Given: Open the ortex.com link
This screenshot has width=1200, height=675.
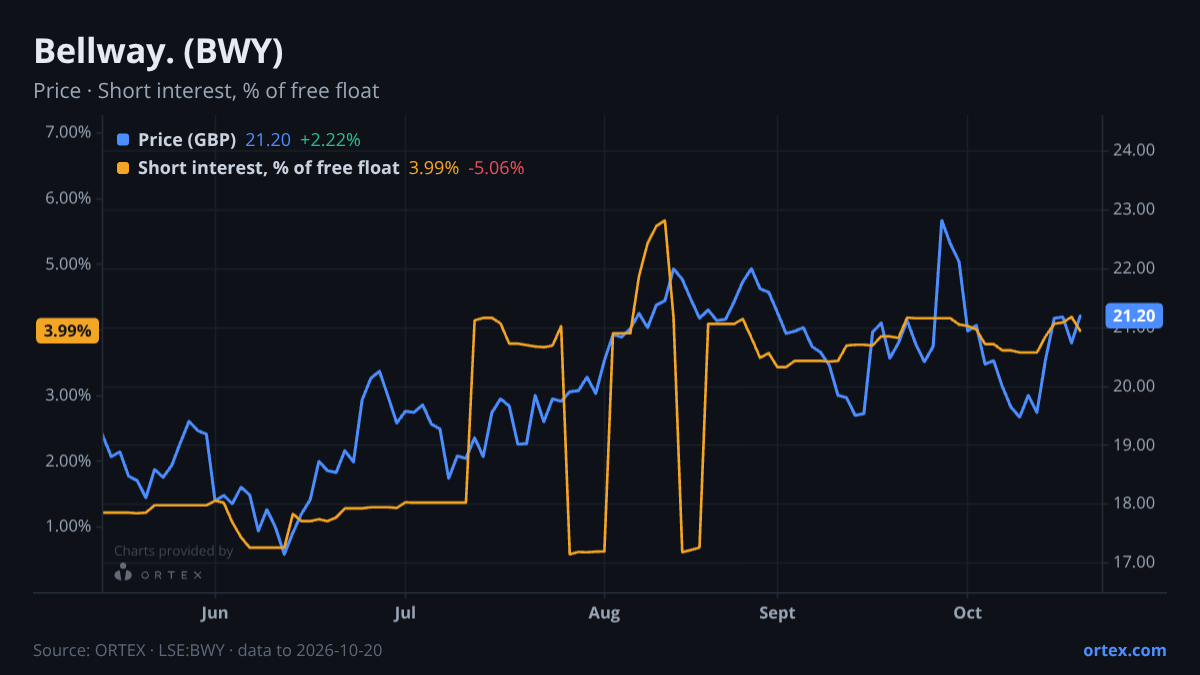Looking at the screenshot, I should [x=1124, y=650].
